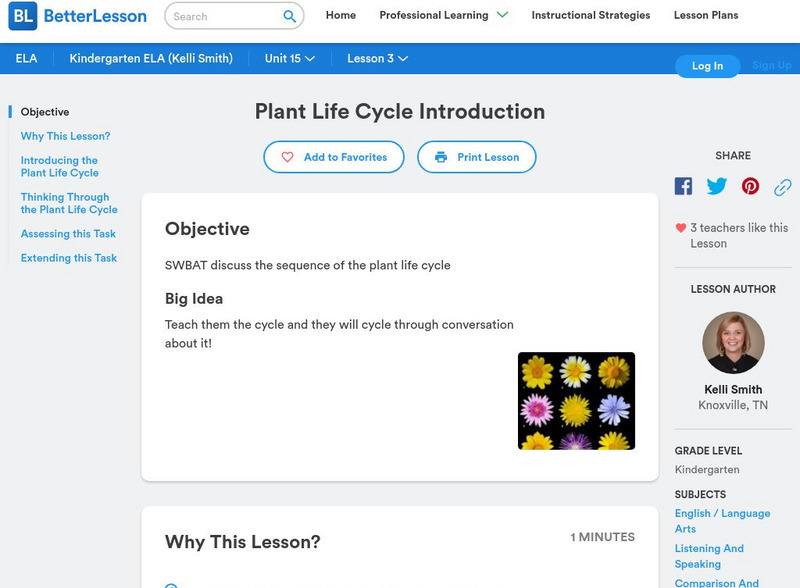Open Instructional Strategies menu item
Image resolution: width=800 pixels, height=588 pixels.
[590, 16]
